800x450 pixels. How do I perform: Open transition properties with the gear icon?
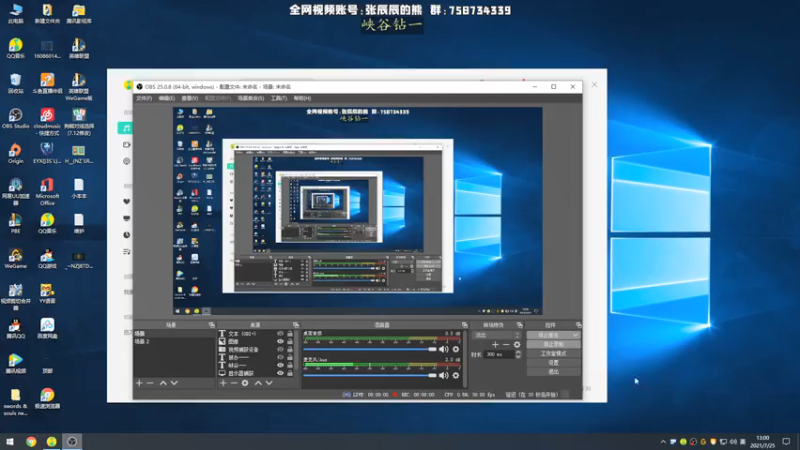point(517,345)
